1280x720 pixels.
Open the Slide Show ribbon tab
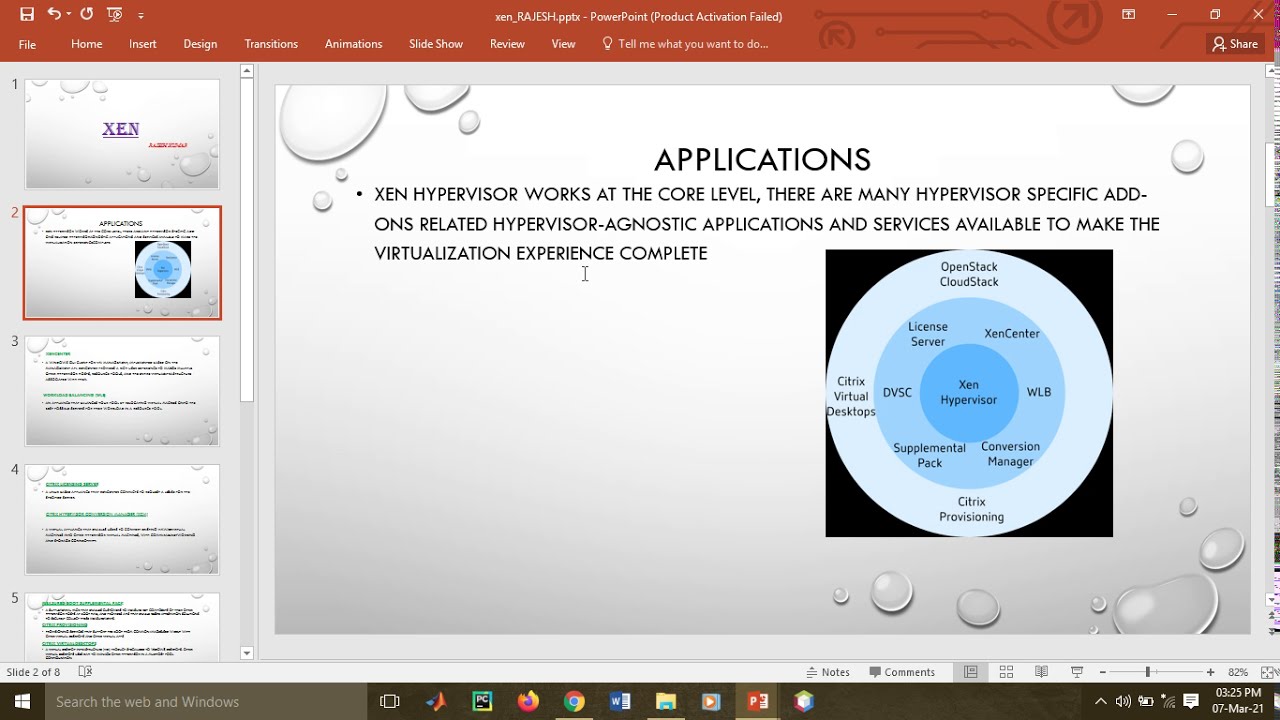click(x=436, y=44)
